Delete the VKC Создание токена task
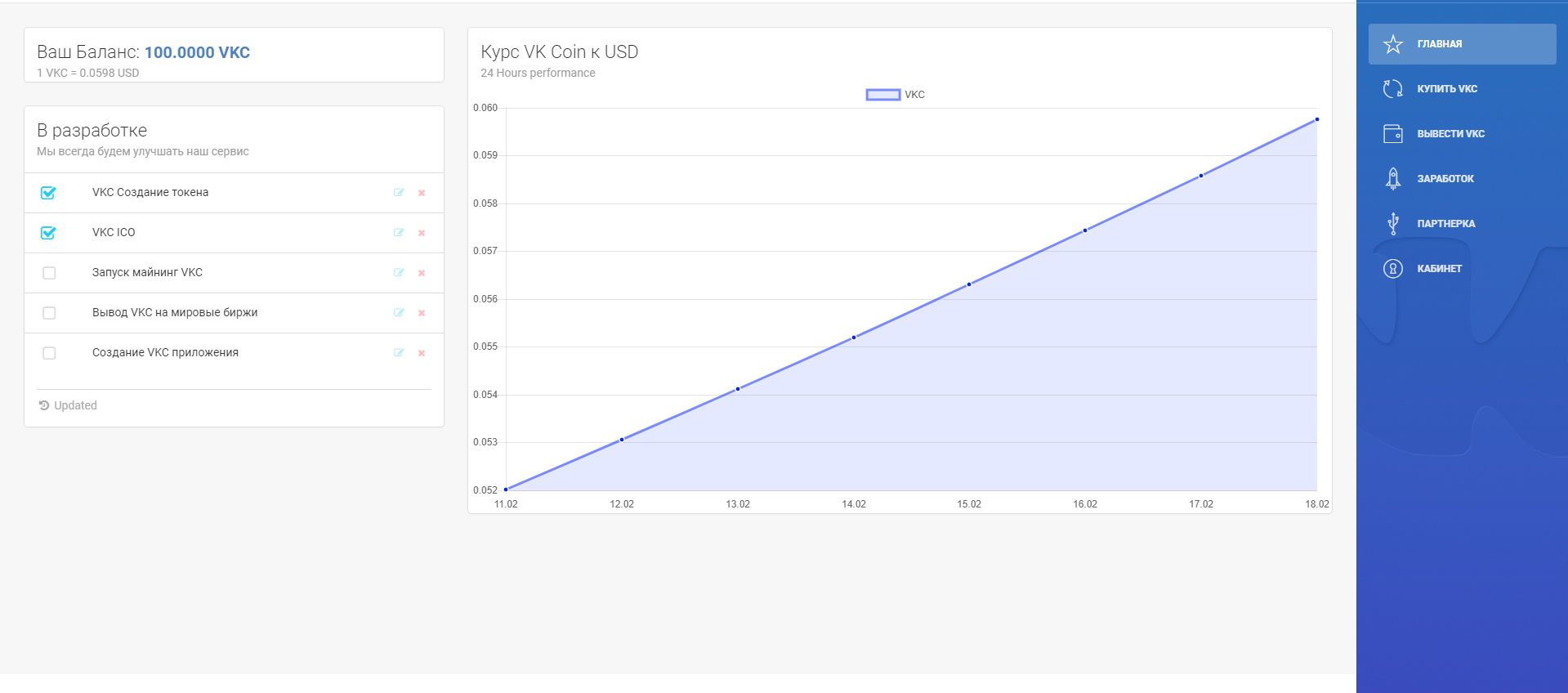This screenshot has height=693, width=1568. coord(422,193)
